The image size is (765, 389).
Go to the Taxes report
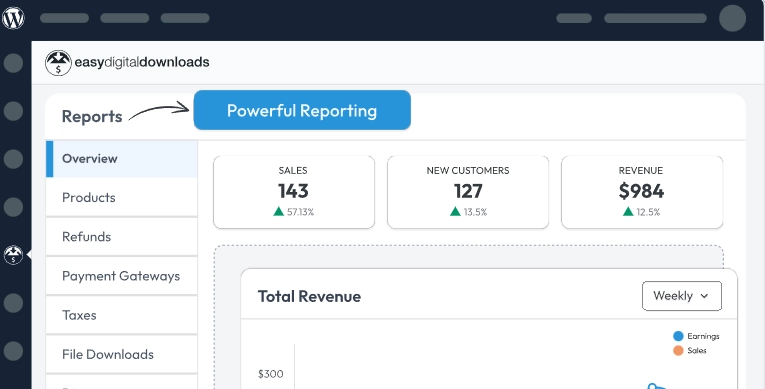click(x=121, y=315)
